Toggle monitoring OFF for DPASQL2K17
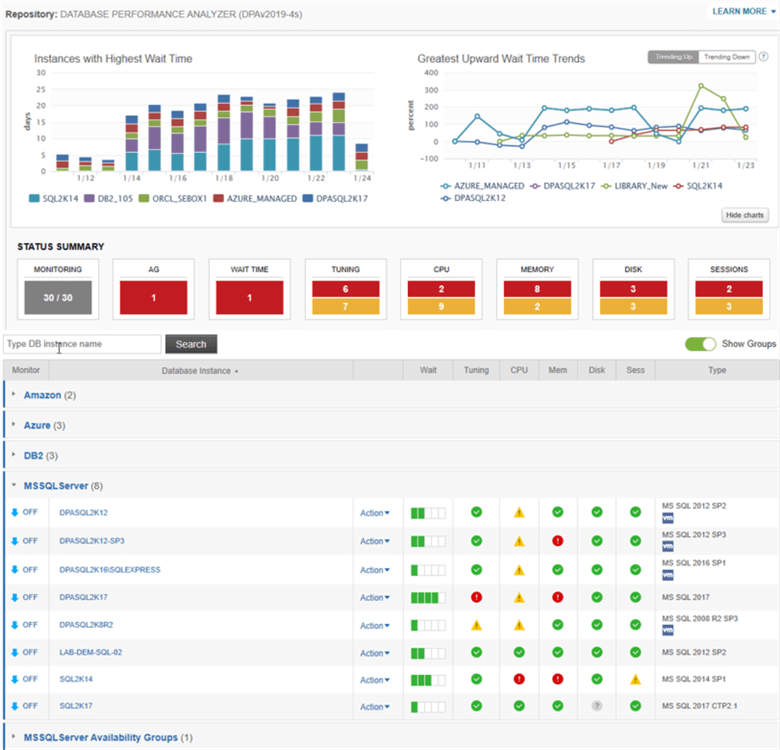 click(x=24, y=597)
